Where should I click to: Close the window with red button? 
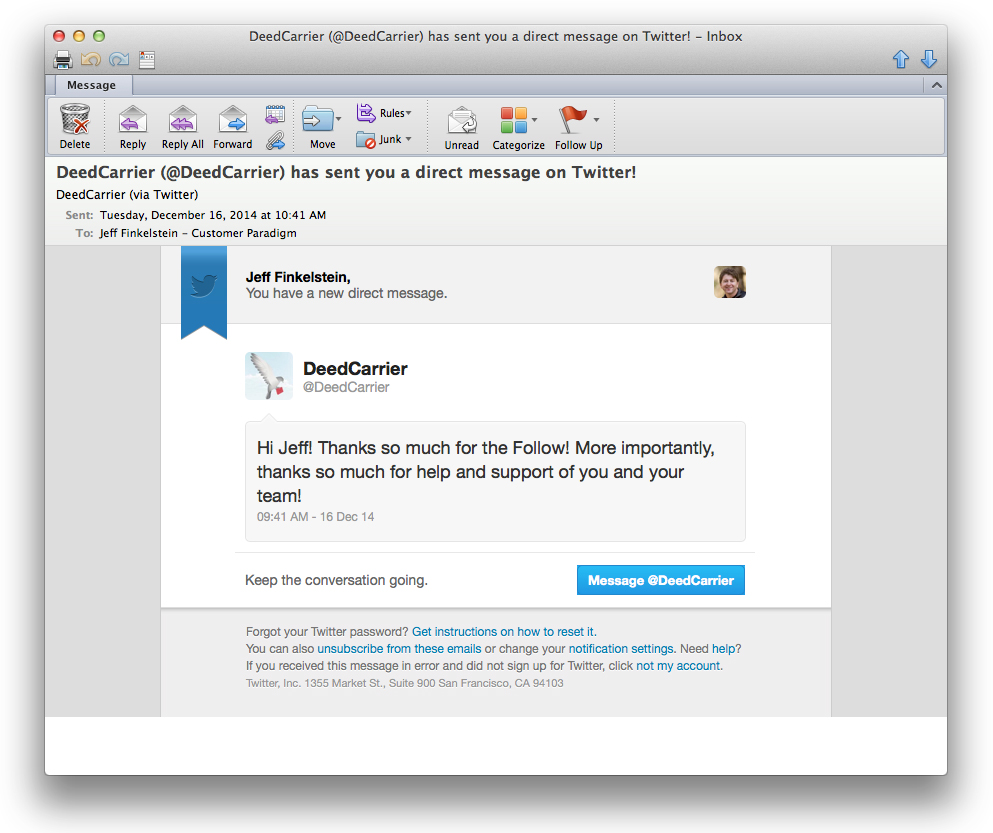59,36
